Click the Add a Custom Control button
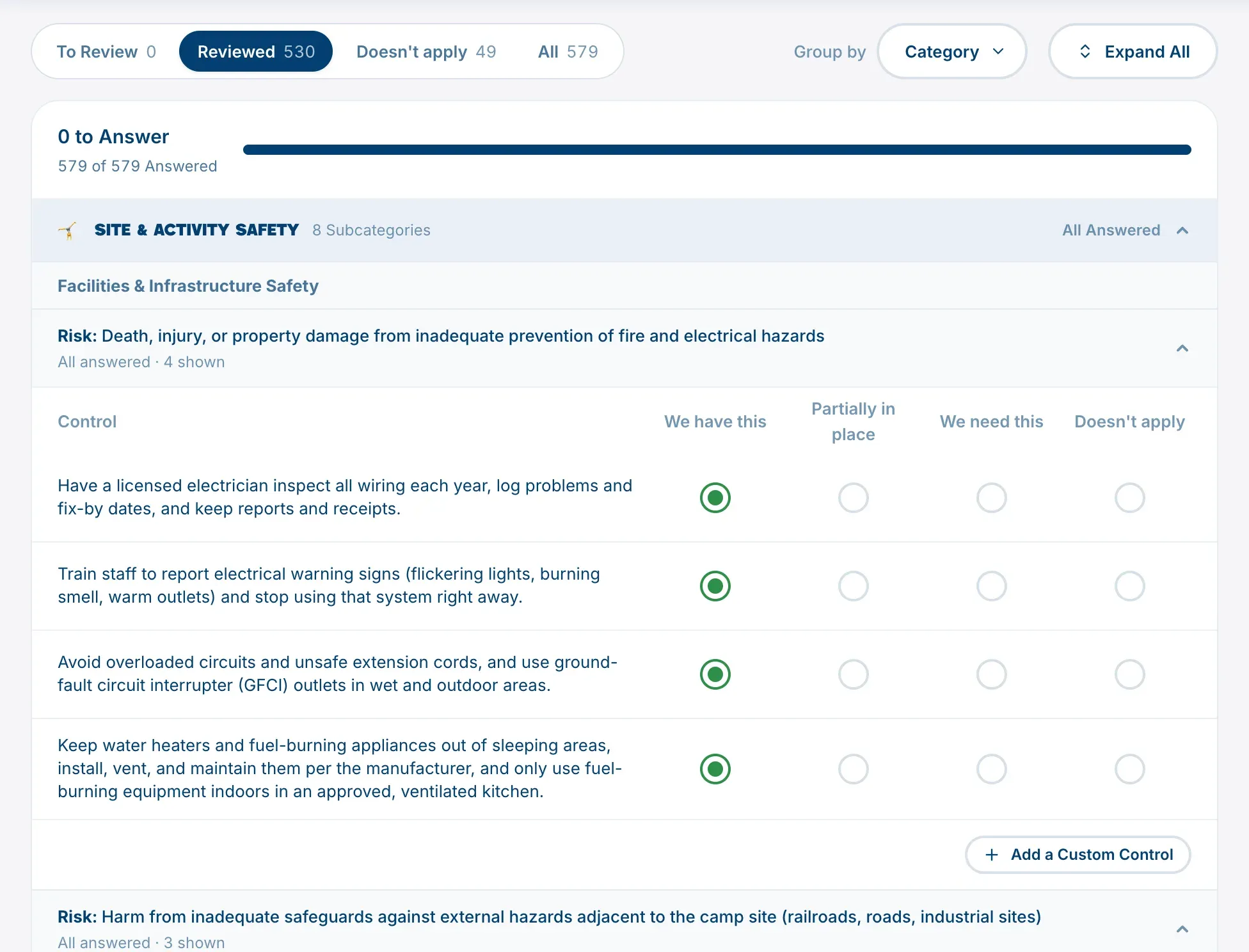The height and width of the screenshot is (952, 1249). click(x=1078, y=855)
